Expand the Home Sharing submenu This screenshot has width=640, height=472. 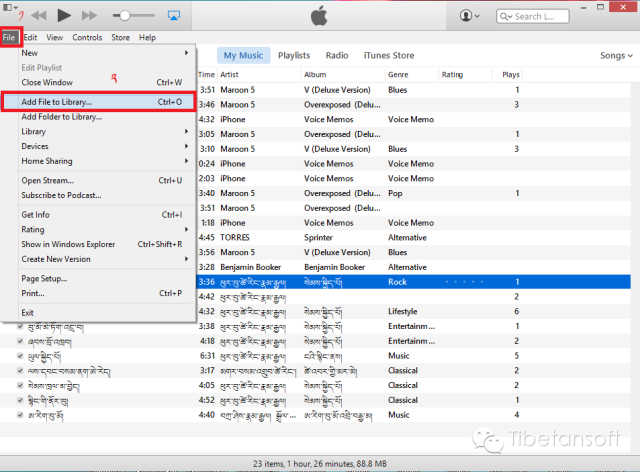105,161
